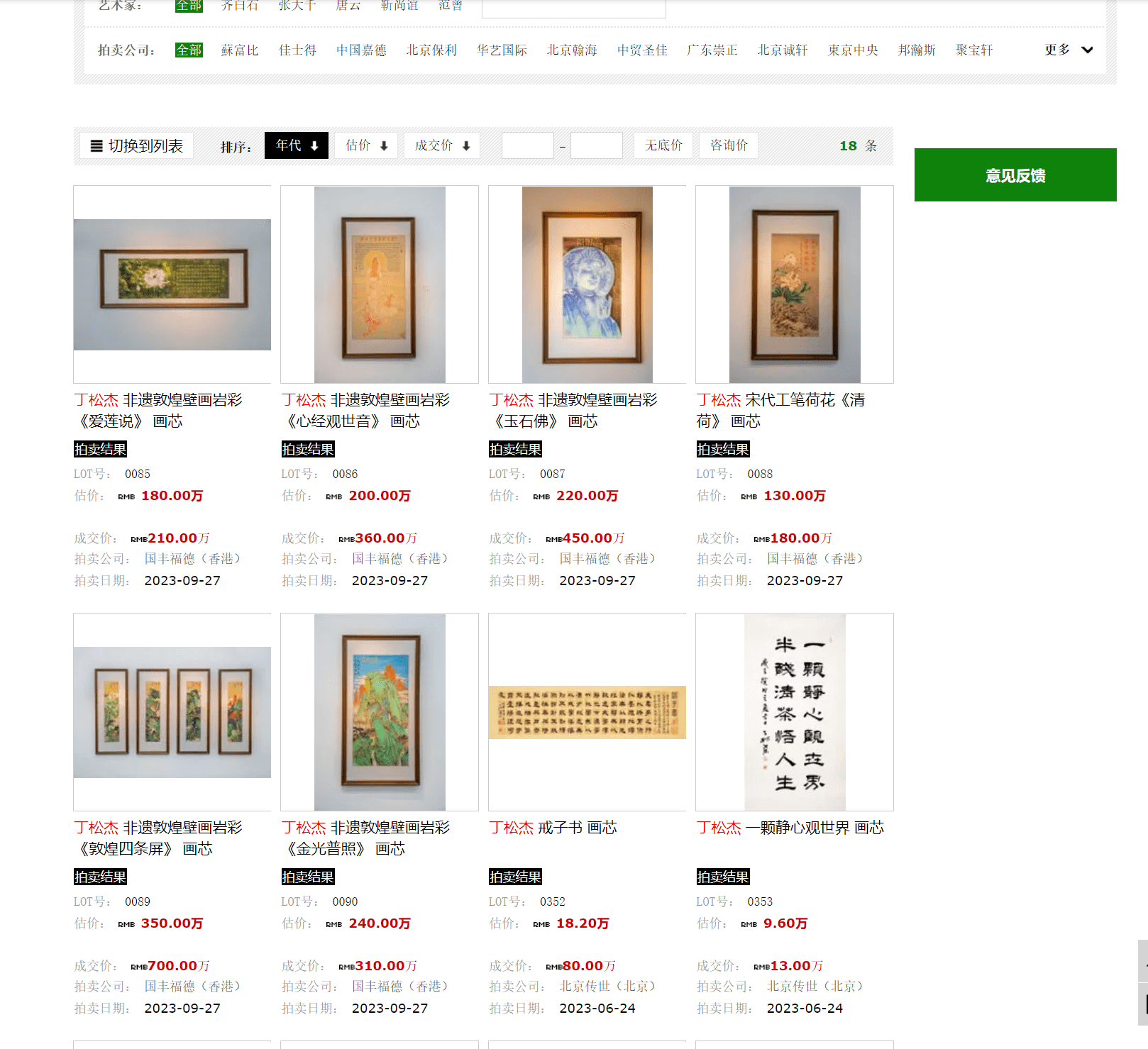This screenshot has height=1049, width=1148.
Task: Filter by 北京保利 auction company
Action: tap(431, 50)
